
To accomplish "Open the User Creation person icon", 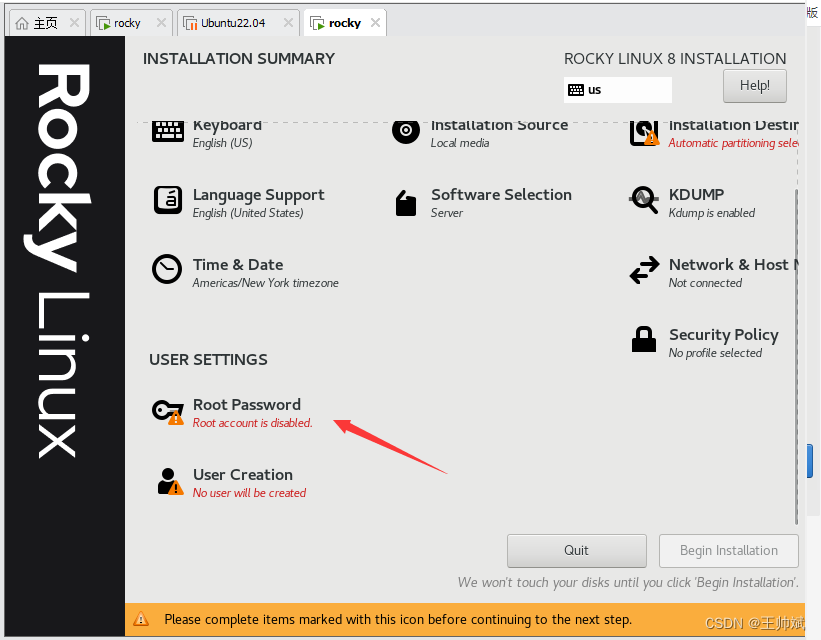I will tap(170, 481).
